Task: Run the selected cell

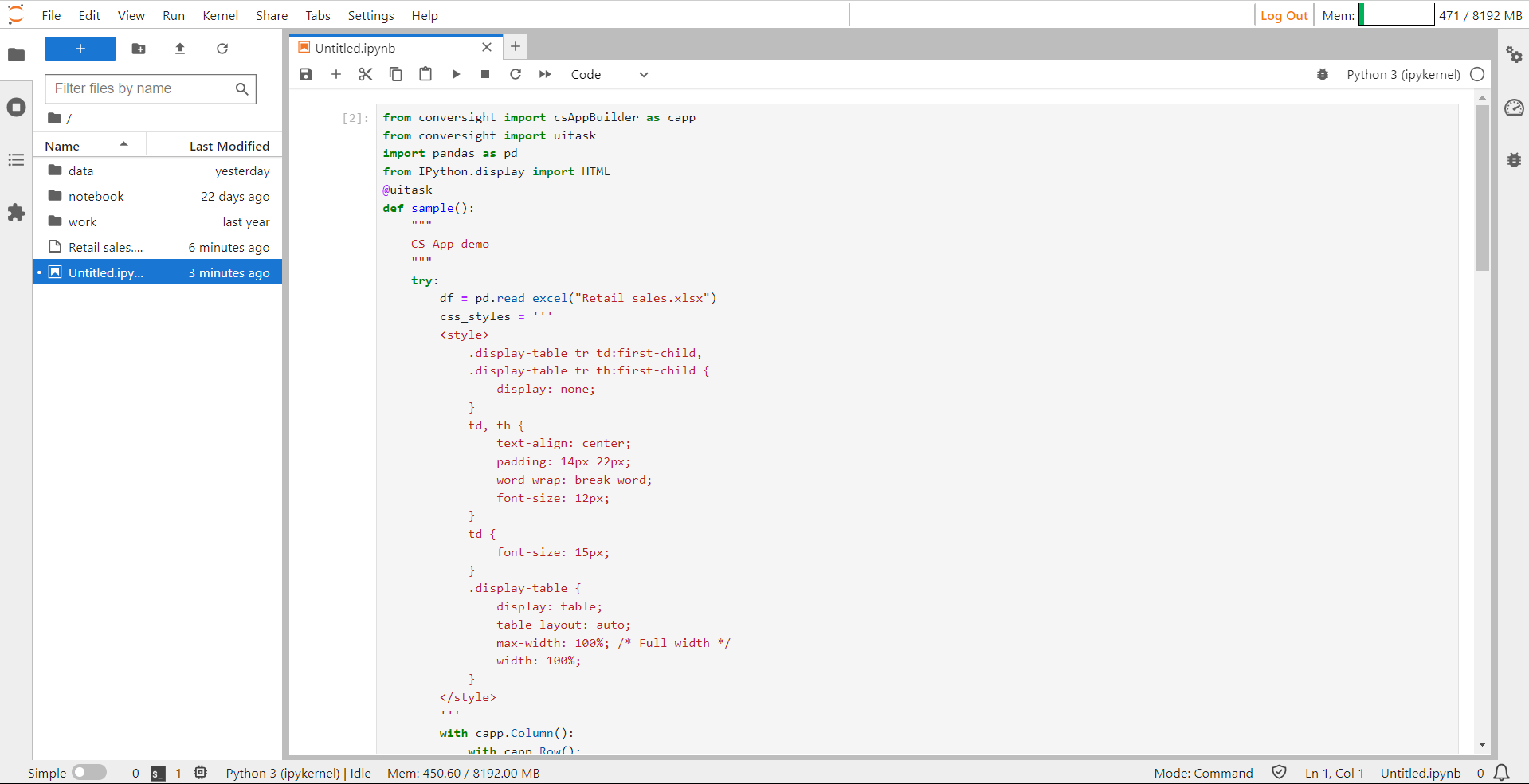Action: [456, 74]
